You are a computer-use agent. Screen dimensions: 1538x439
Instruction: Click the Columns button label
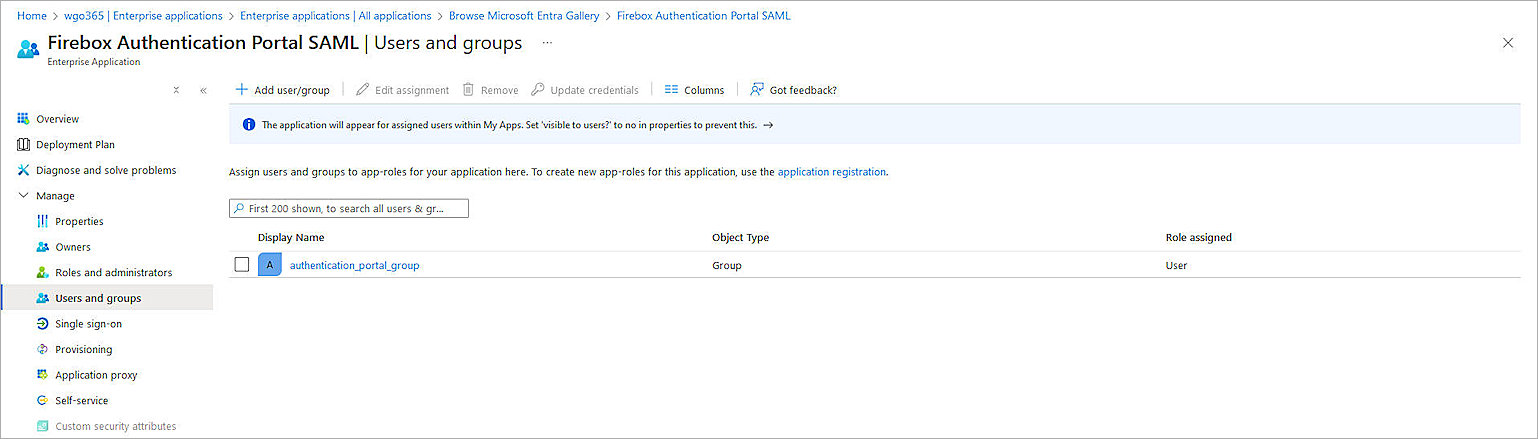coord(704,90)
